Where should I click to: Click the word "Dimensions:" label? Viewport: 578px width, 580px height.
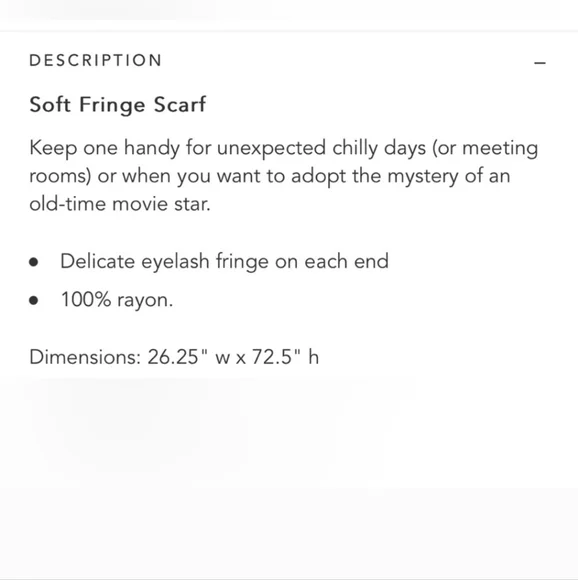pyautogui.click(x=85, y=357)
